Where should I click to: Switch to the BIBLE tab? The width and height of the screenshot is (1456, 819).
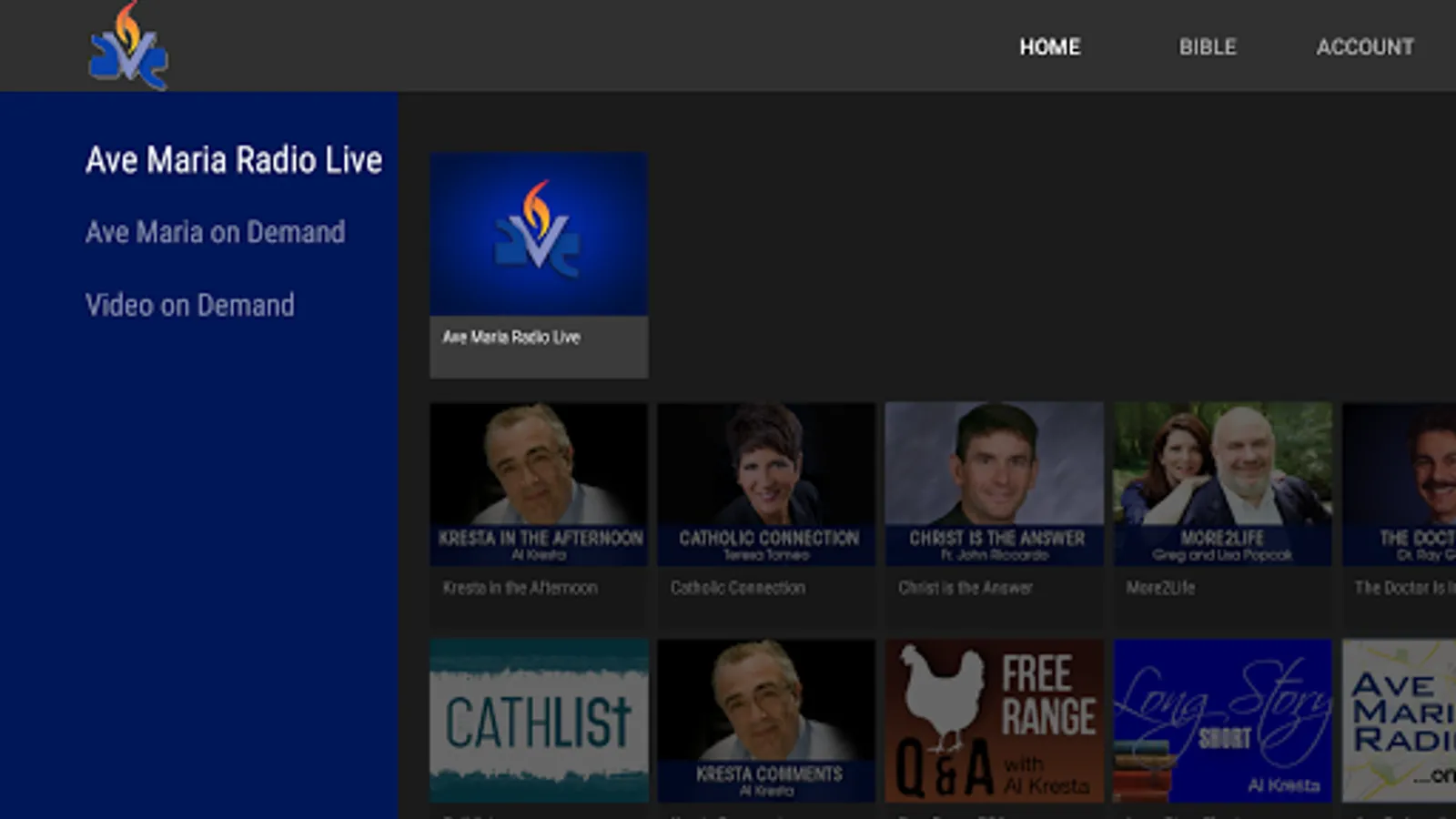pos(1208,47)
